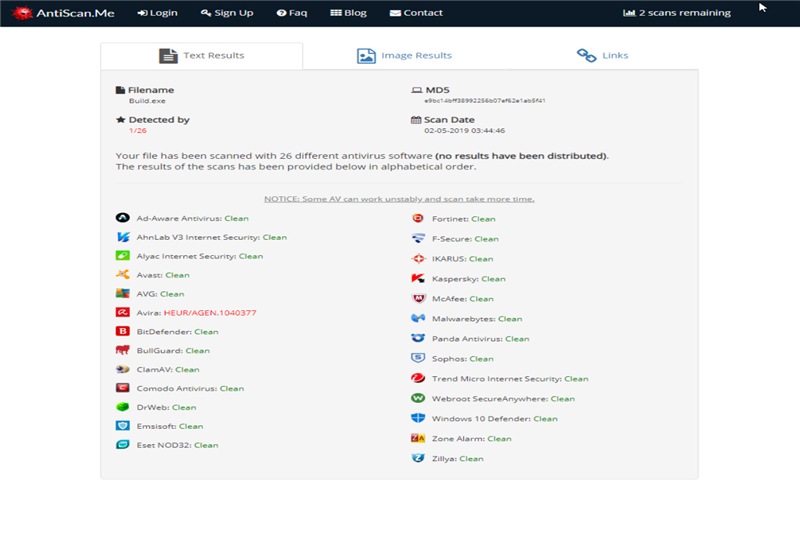Click the F-Secure icon
The height and width of the screenshot is (549, 800).
[x=418, y=238]
